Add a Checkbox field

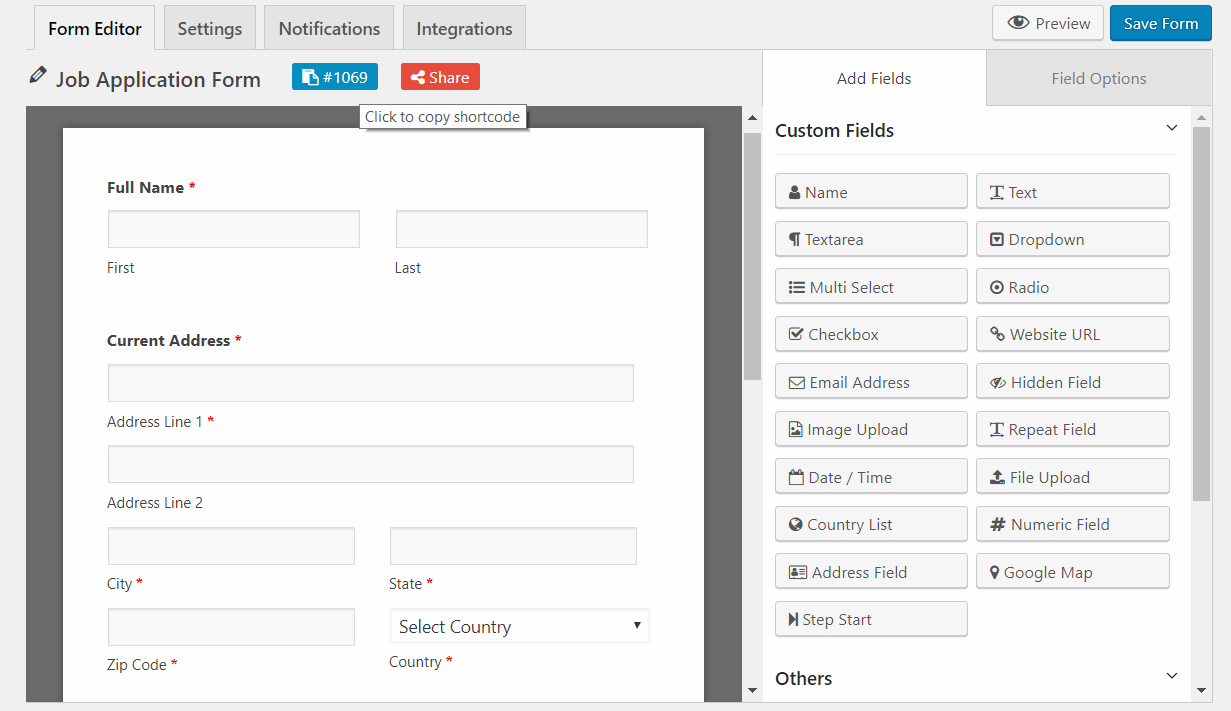click(x=870, y=333)
